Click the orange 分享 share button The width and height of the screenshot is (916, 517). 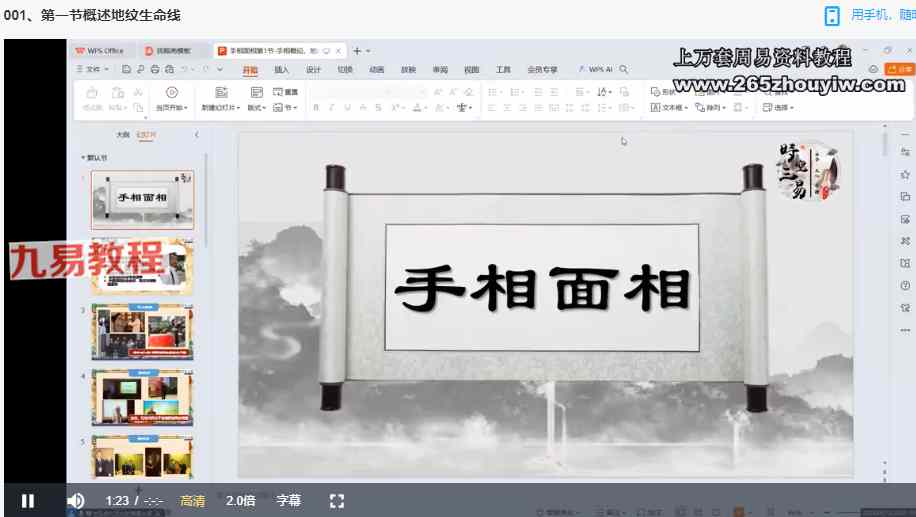902,69
